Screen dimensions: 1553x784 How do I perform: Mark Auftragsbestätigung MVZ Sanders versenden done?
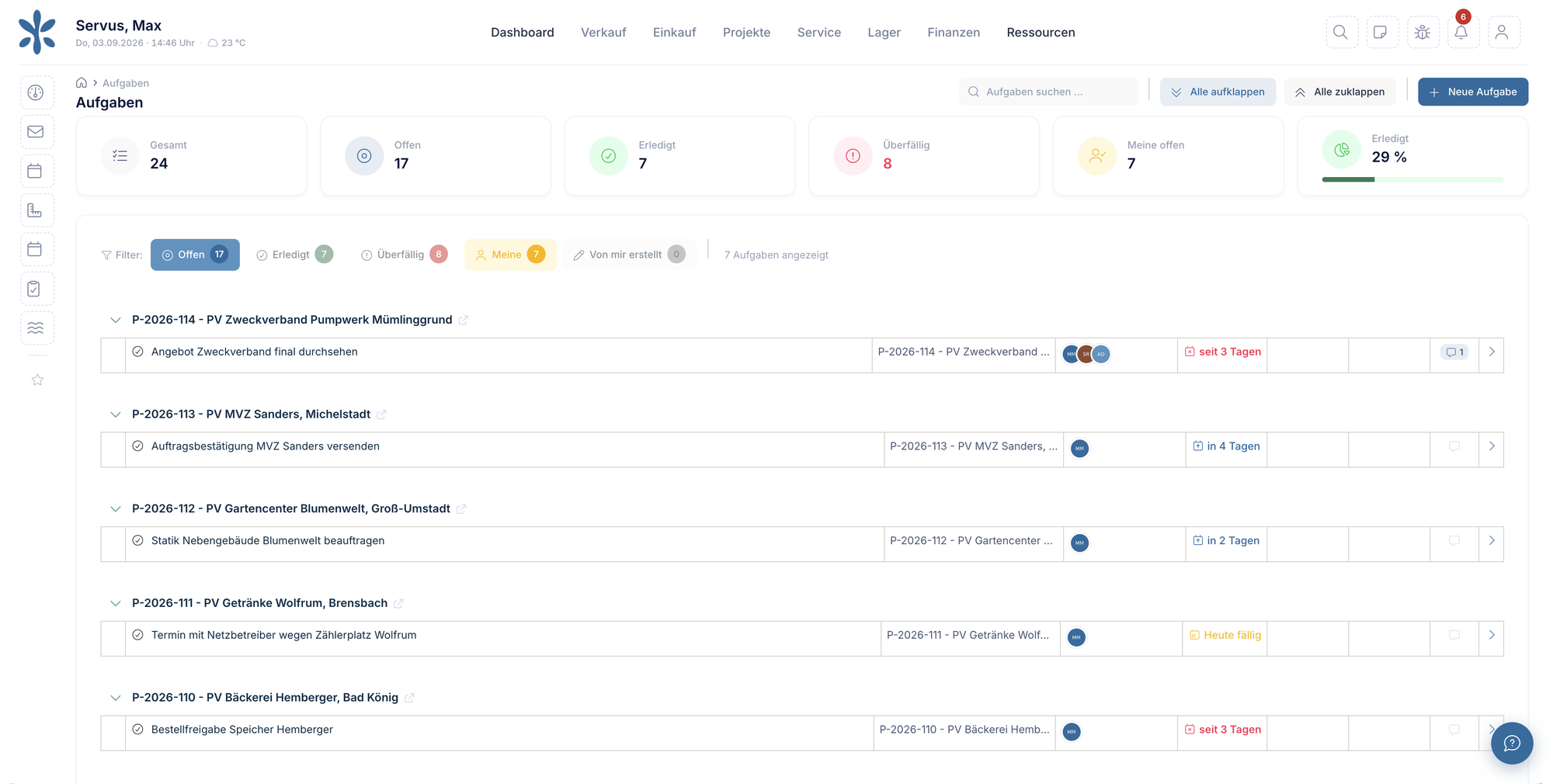137,446
